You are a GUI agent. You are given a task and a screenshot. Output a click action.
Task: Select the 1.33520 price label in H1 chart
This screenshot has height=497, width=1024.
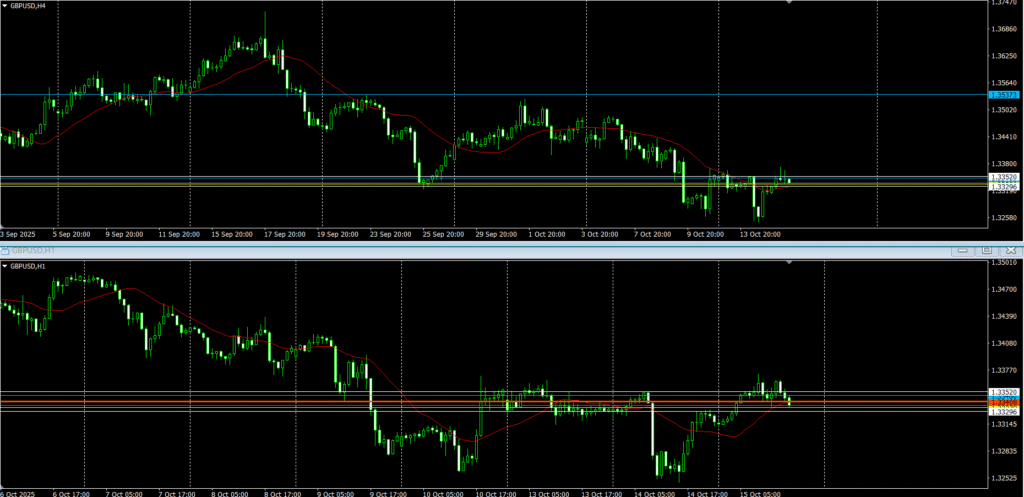pyautogui.click(x=1004, y=392)
